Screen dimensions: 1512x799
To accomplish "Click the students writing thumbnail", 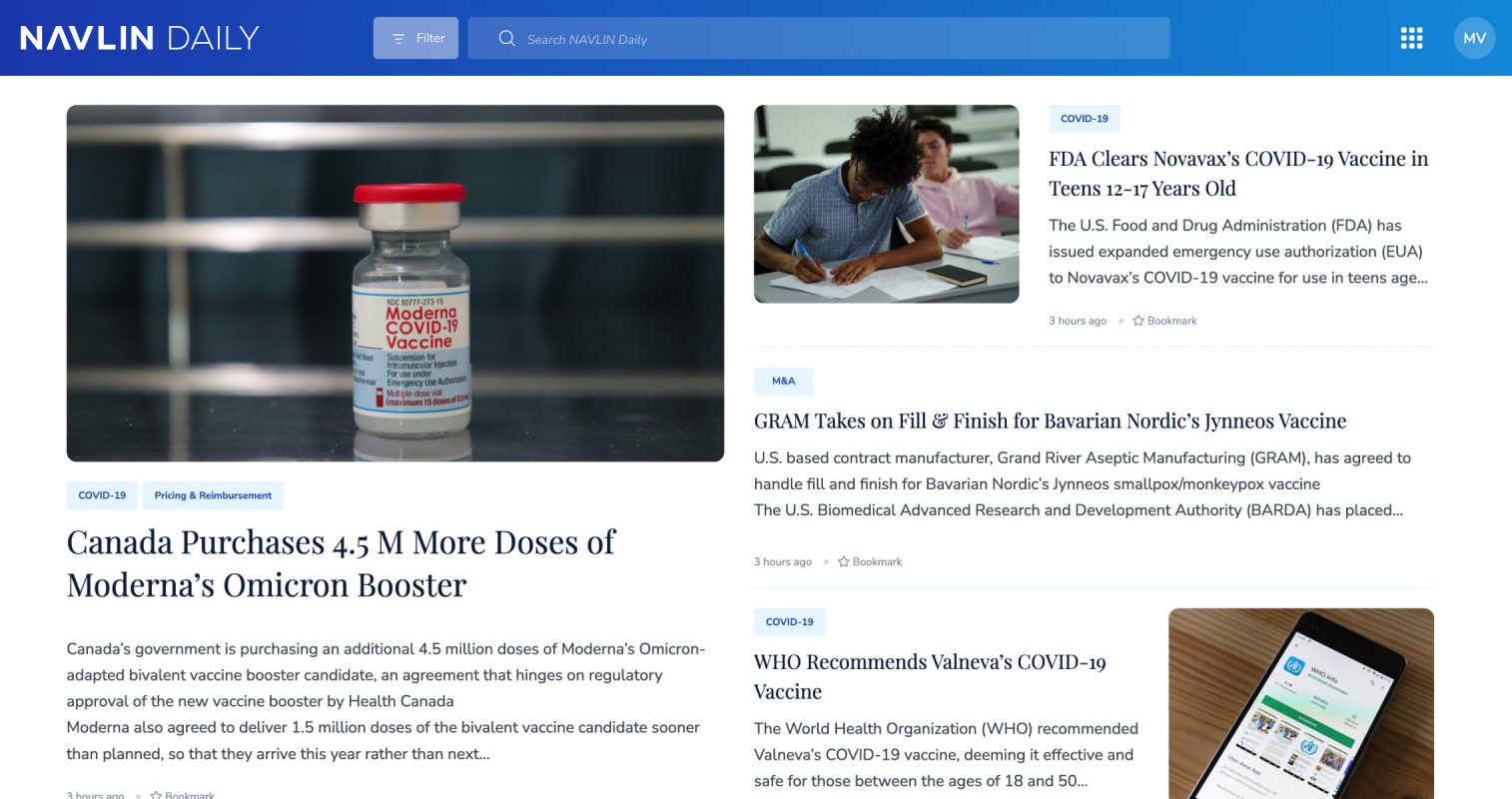I will 886,204.
